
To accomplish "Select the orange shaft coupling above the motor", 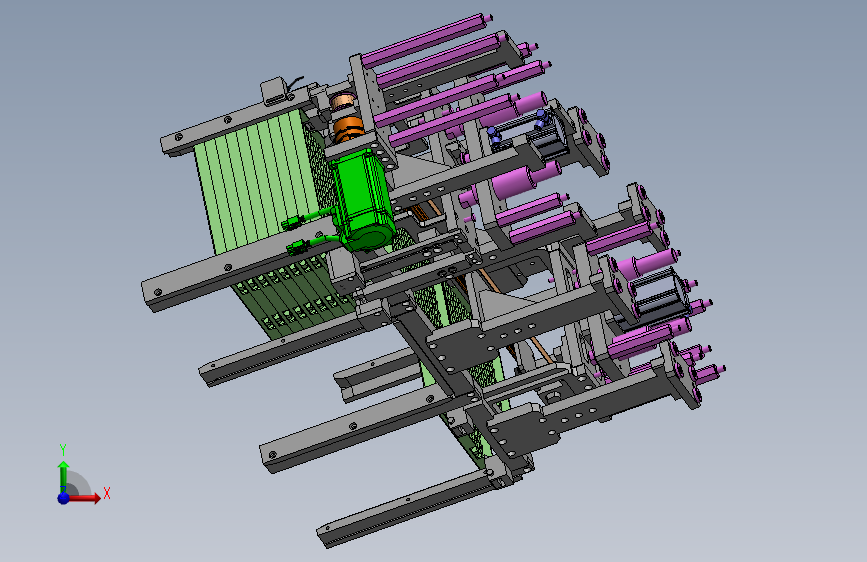I will (x=347, y=128).
